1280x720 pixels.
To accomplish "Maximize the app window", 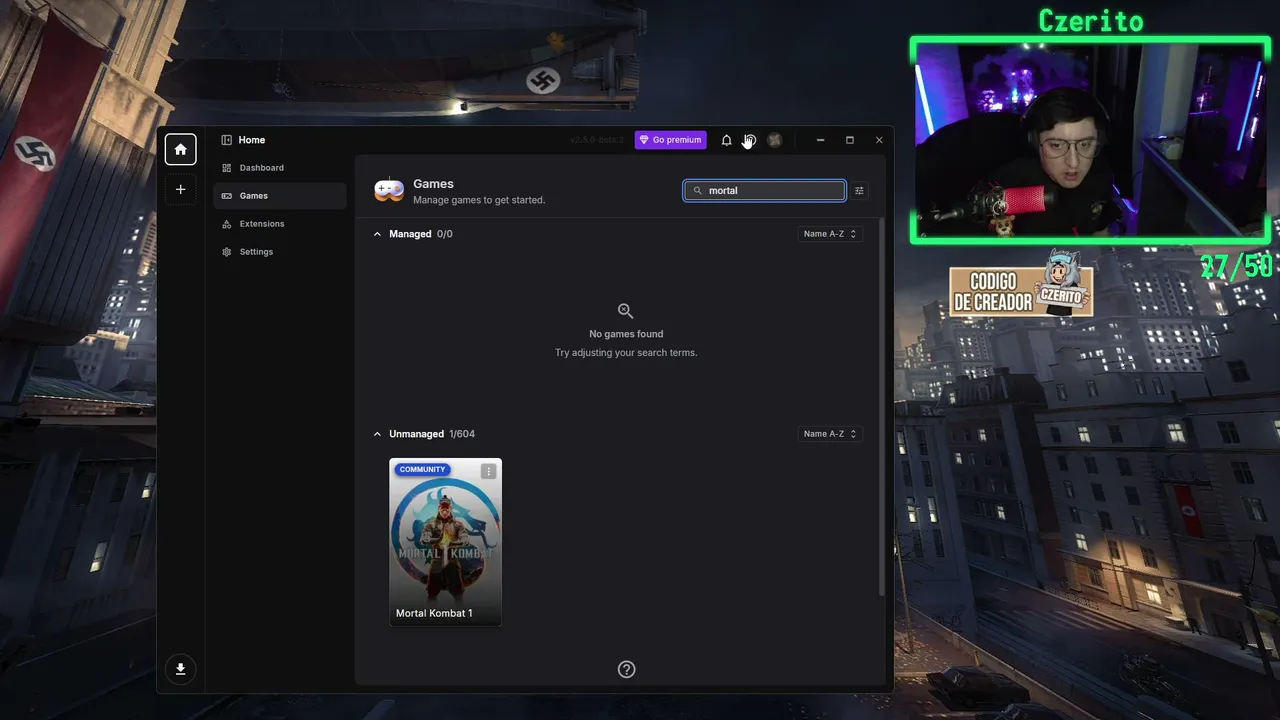I will [850, 140].
